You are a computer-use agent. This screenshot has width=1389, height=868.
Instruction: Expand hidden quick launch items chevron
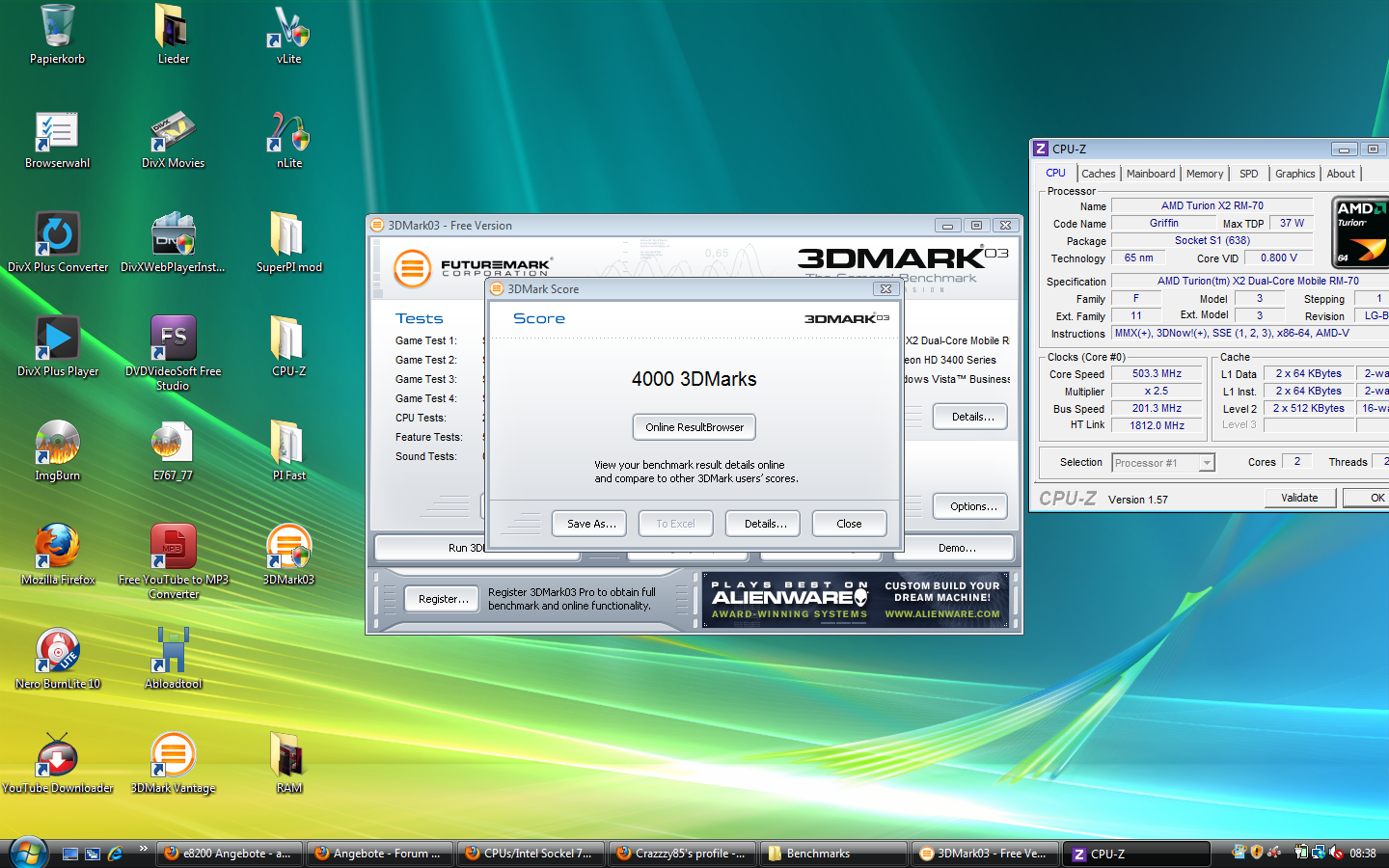coord(143,849)
